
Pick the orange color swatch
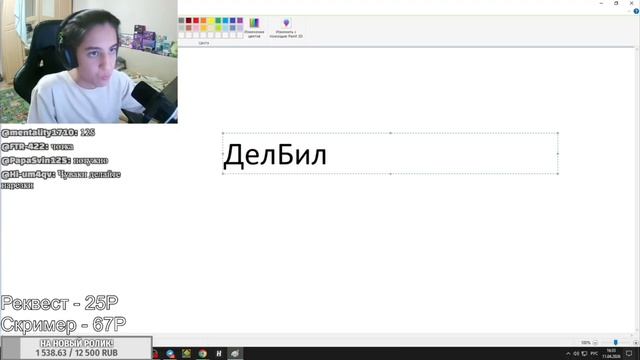[203, 20]
